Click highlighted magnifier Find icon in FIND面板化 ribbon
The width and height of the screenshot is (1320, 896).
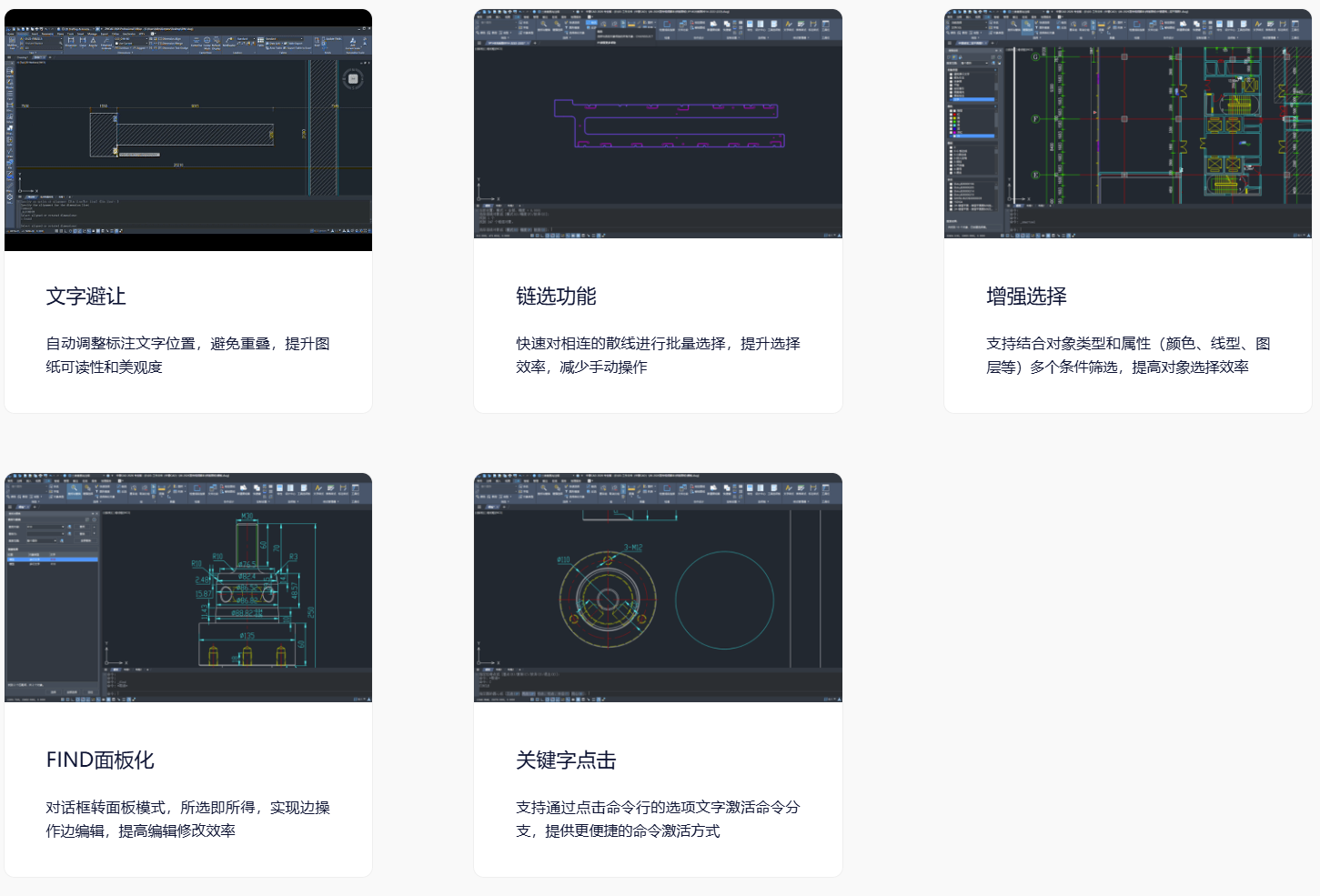[x=74, y=489]
